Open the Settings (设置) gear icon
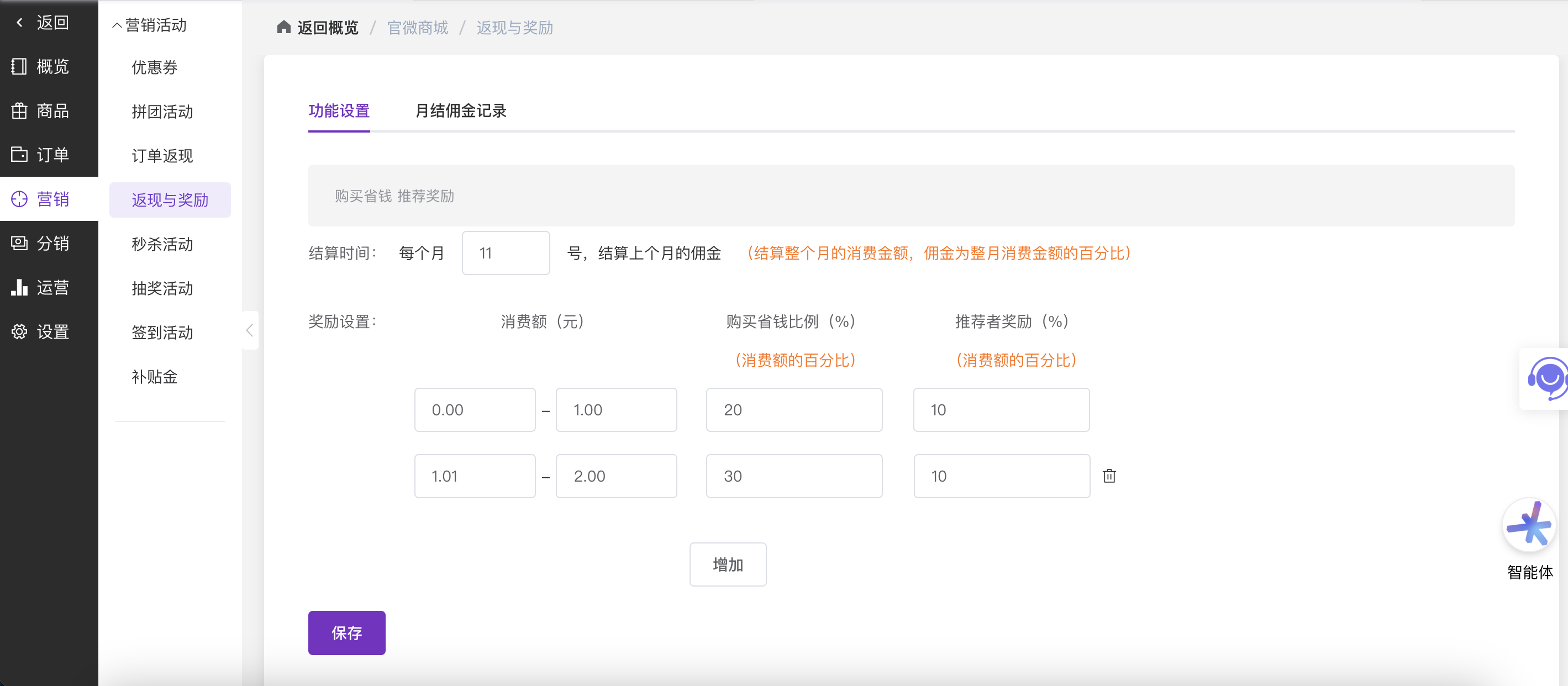The image size is (1568, 686). coord(19,332)
